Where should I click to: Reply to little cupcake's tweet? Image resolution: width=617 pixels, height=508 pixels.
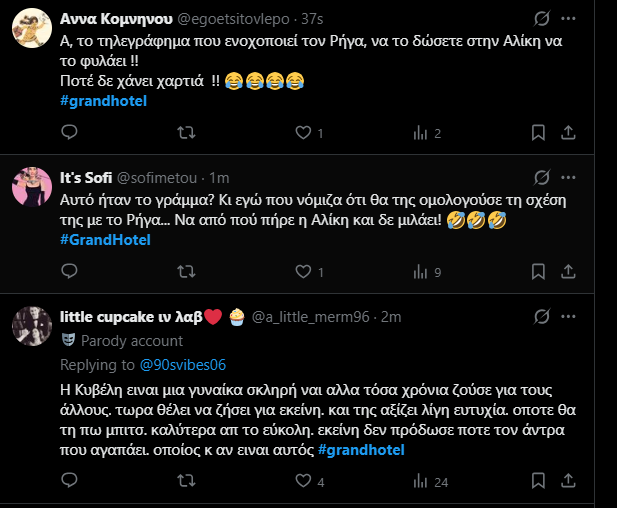coord(69,482)
